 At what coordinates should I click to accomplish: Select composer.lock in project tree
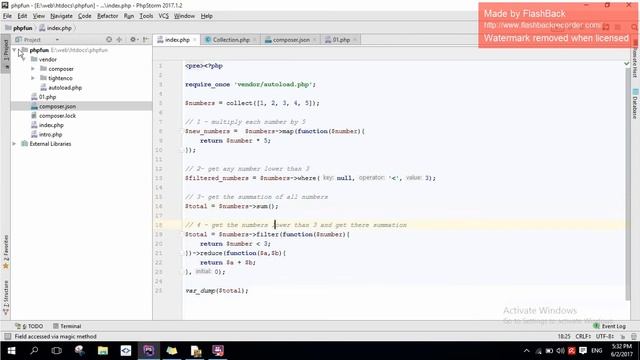pos(53,116)
